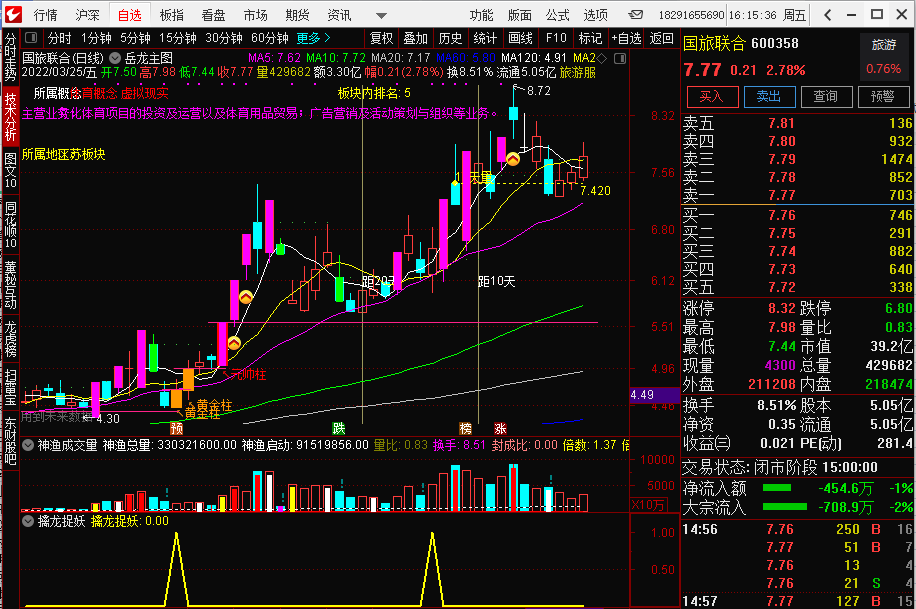
Task: Click the 标记 toolbar button
Action: coord(590,39)
